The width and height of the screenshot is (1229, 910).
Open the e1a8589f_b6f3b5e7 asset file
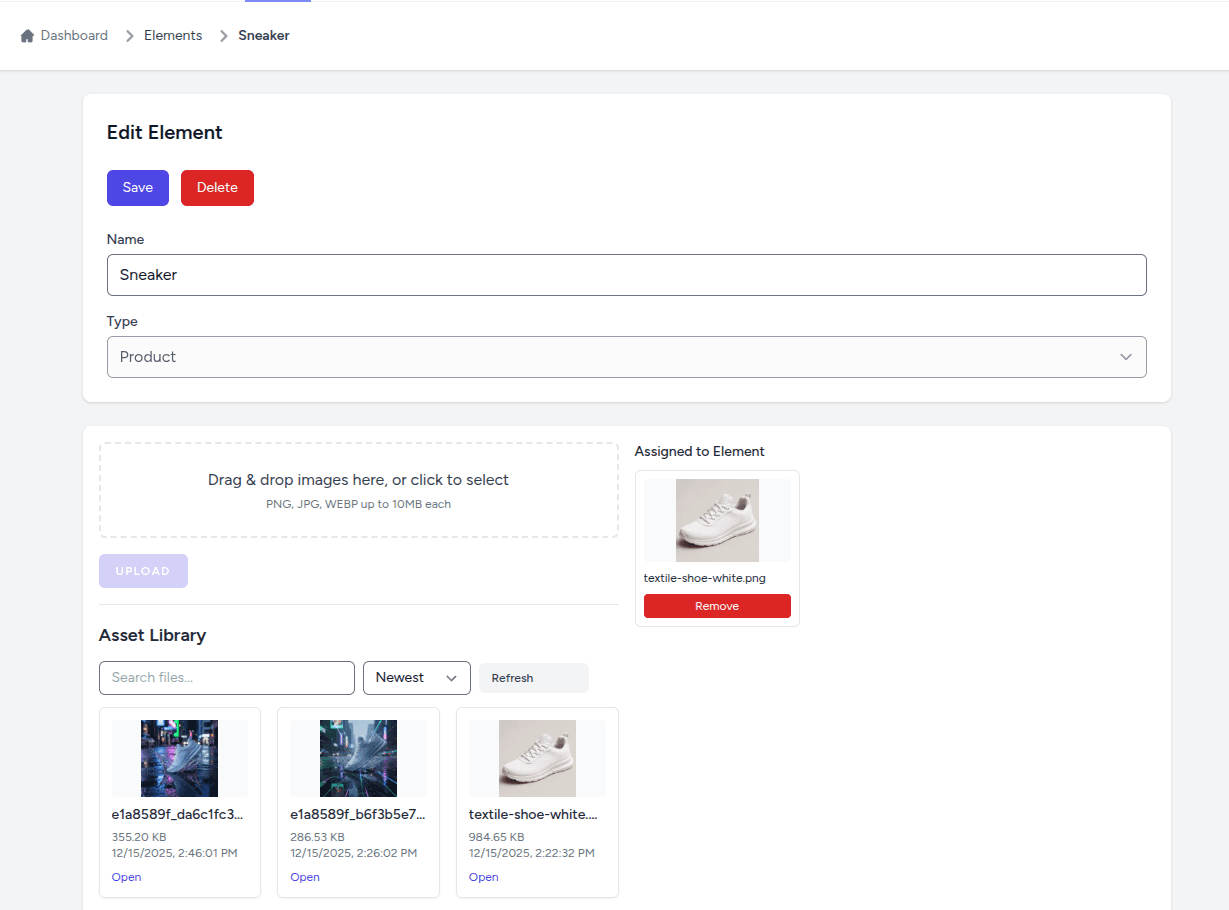[x=305, y=877]
